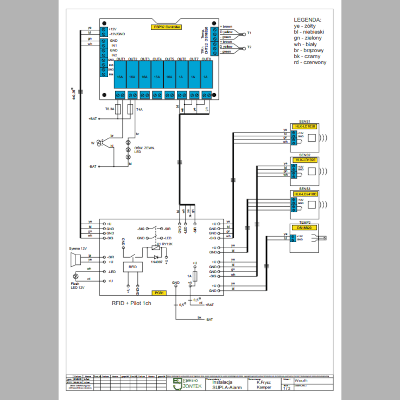This screenshot has width=400, height=400.
Task: Select the Flash LED 12V lamp symbol
Action: (x=75, y=276)
